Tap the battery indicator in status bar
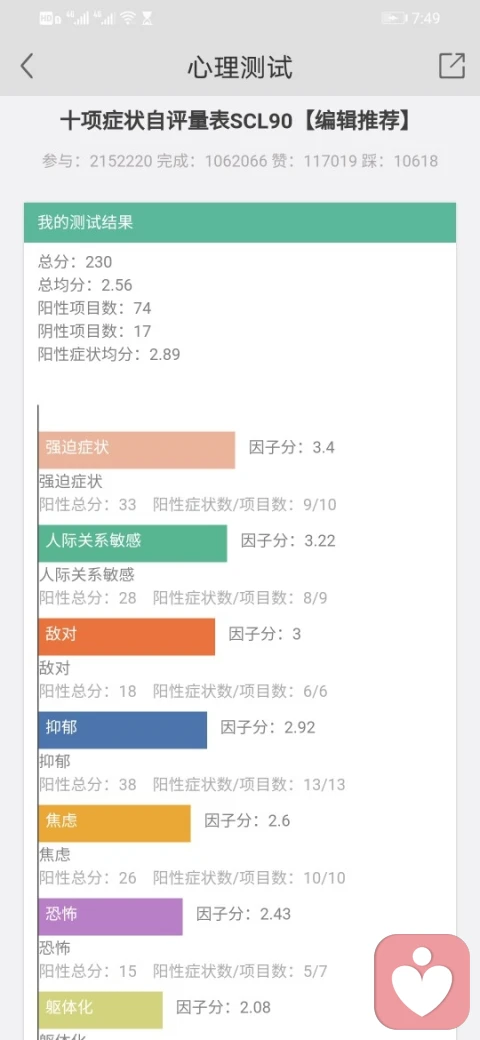This screenshot has width=480, height=1040. point(394,18)
